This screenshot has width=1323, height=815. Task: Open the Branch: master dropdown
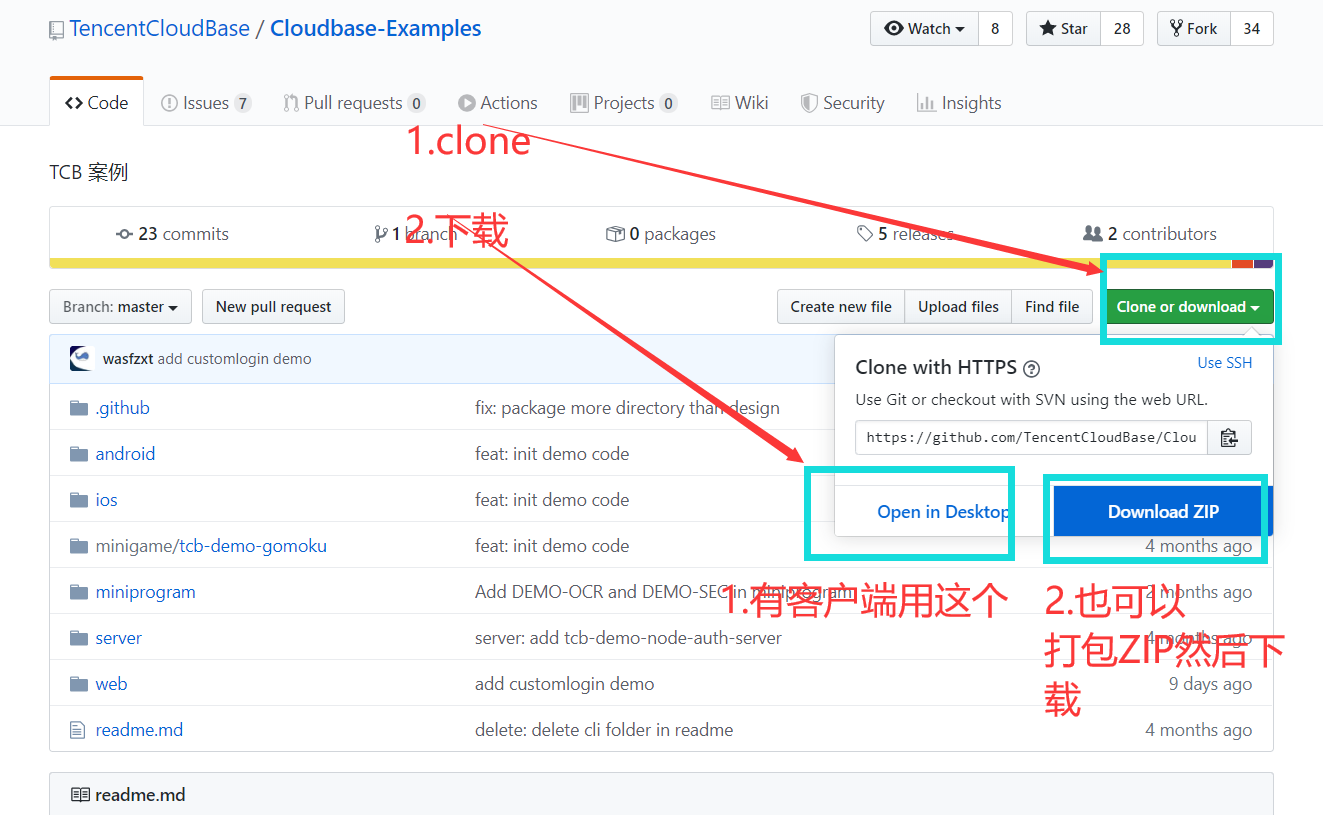tap(120, 307)
